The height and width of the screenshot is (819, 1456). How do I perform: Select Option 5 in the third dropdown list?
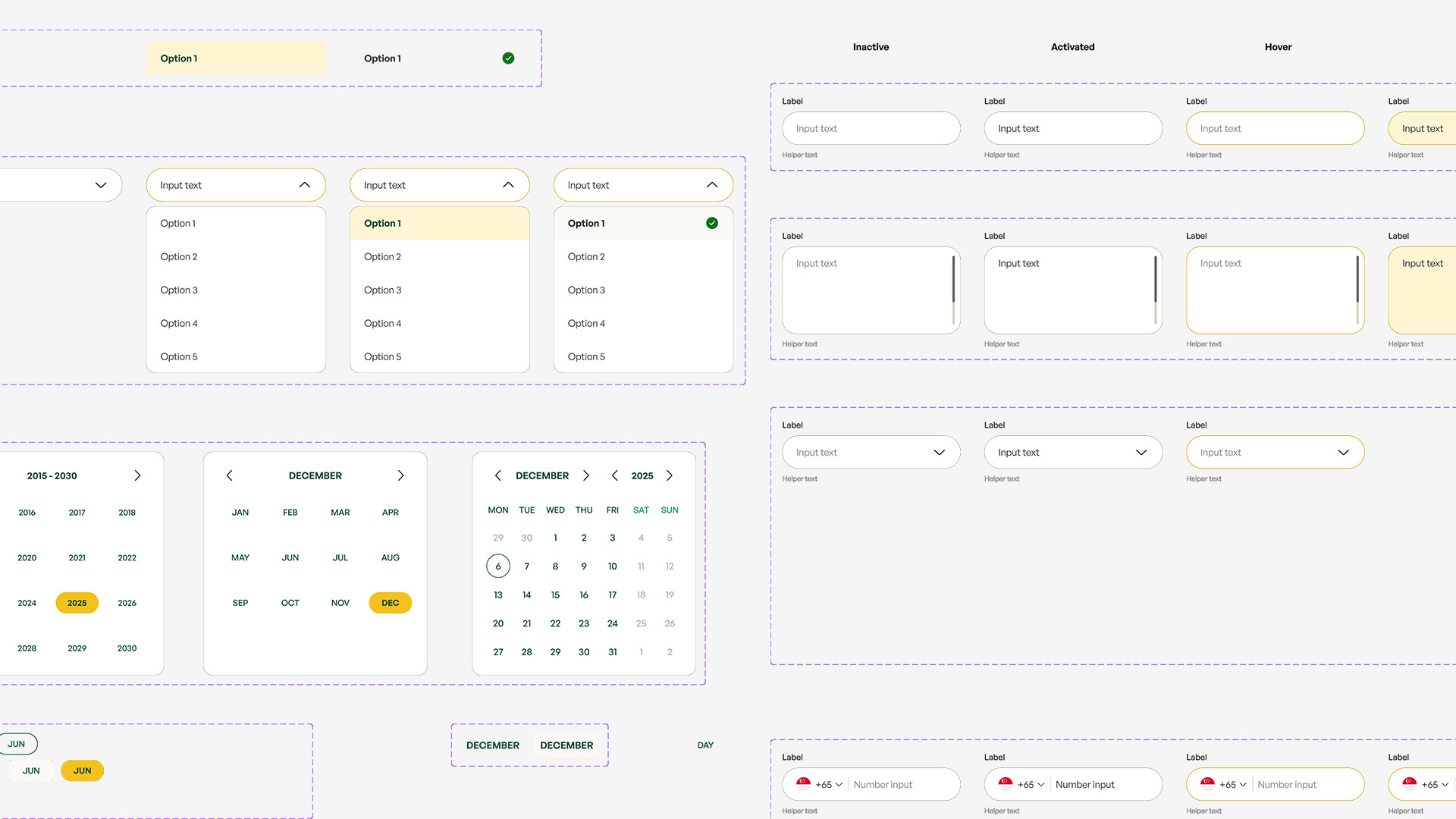(x=643, y=356)
